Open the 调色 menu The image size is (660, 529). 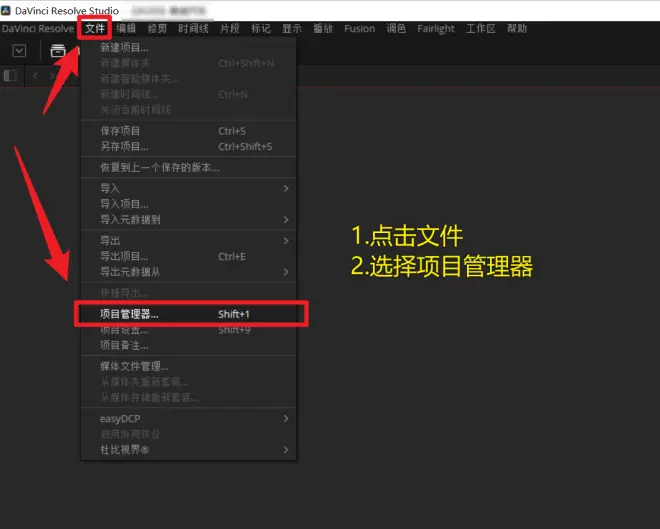tap(396, 29)
